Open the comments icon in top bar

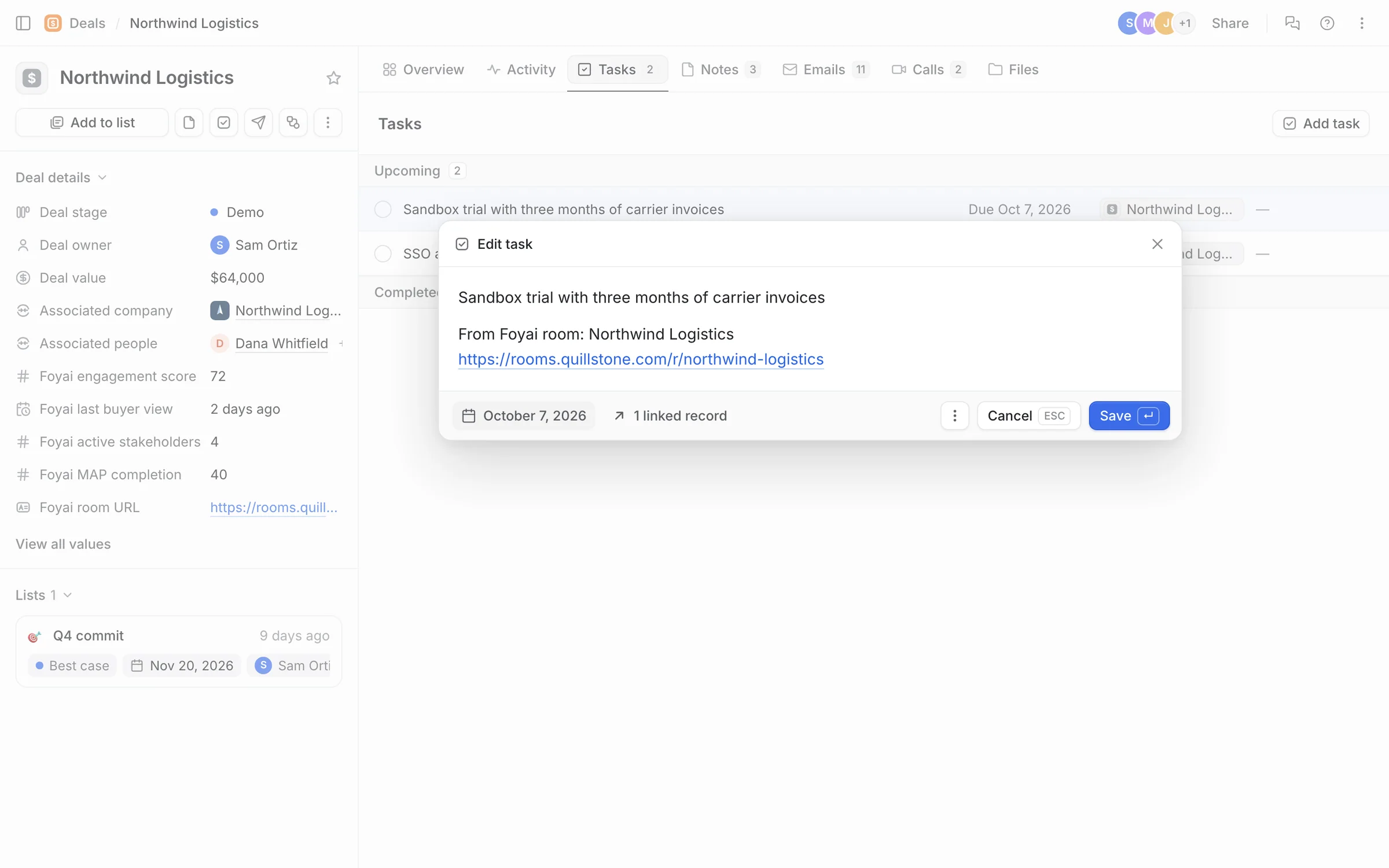click(1292, 23)
